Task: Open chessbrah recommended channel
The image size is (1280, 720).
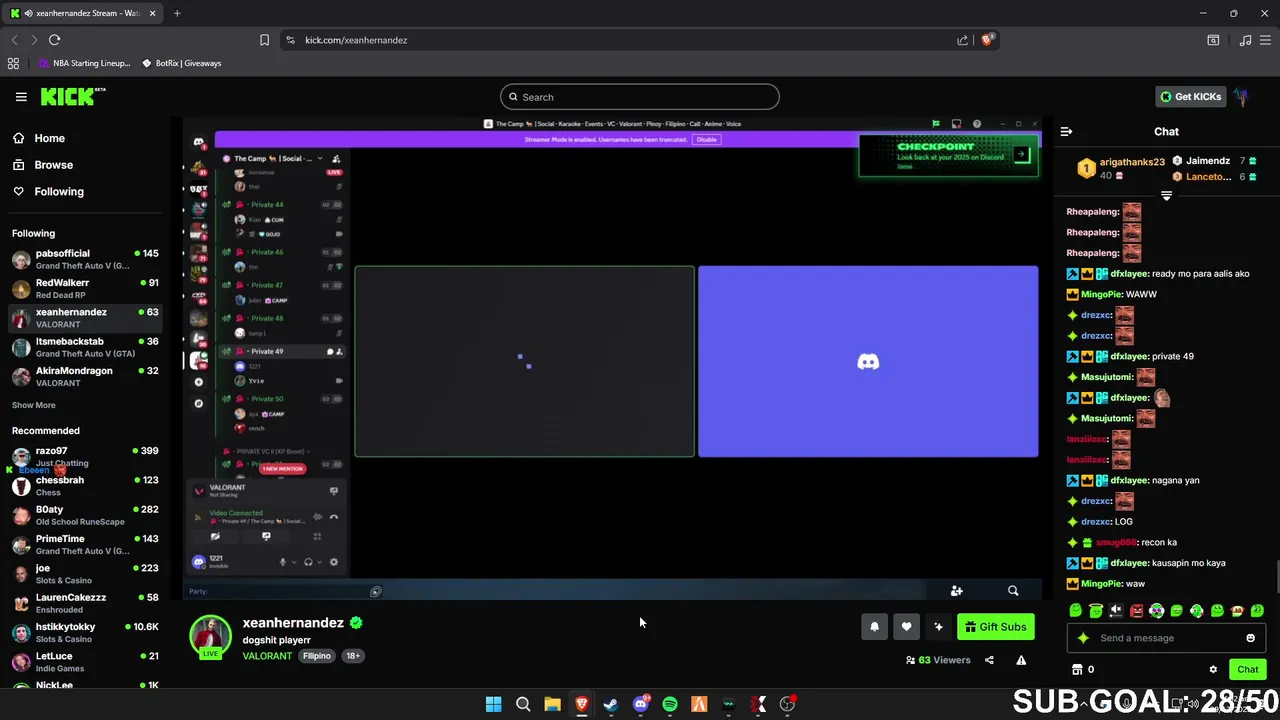Action: point(84,486)
